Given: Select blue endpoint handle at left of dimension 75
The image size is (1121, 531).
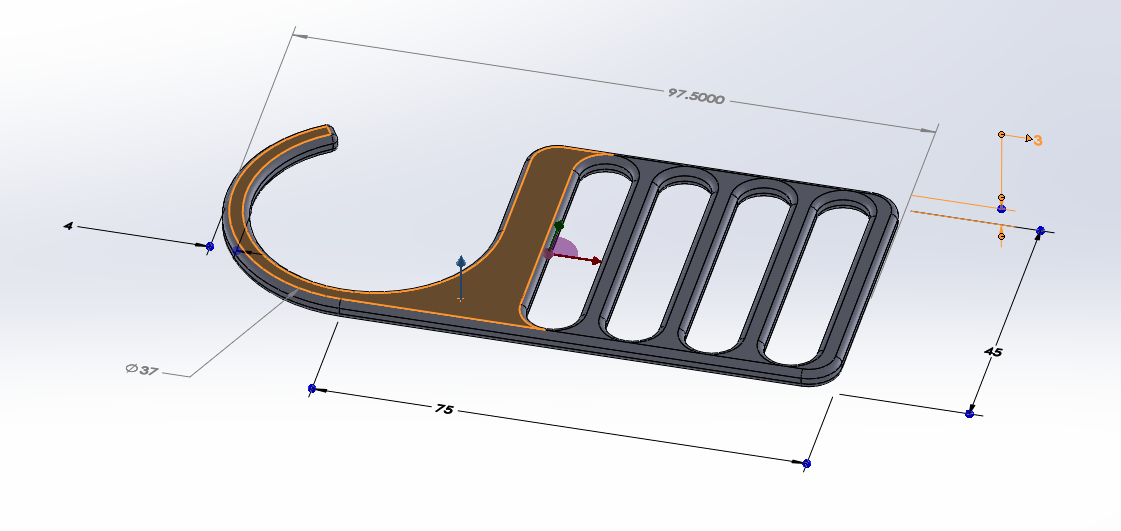Looking at the screenshot, I should click(312, 389).
